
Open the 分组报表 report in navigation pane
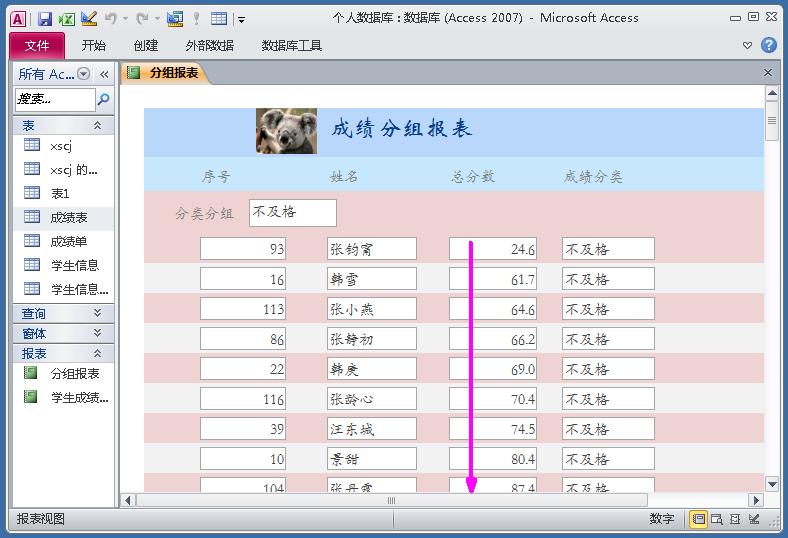click(64, 373)
